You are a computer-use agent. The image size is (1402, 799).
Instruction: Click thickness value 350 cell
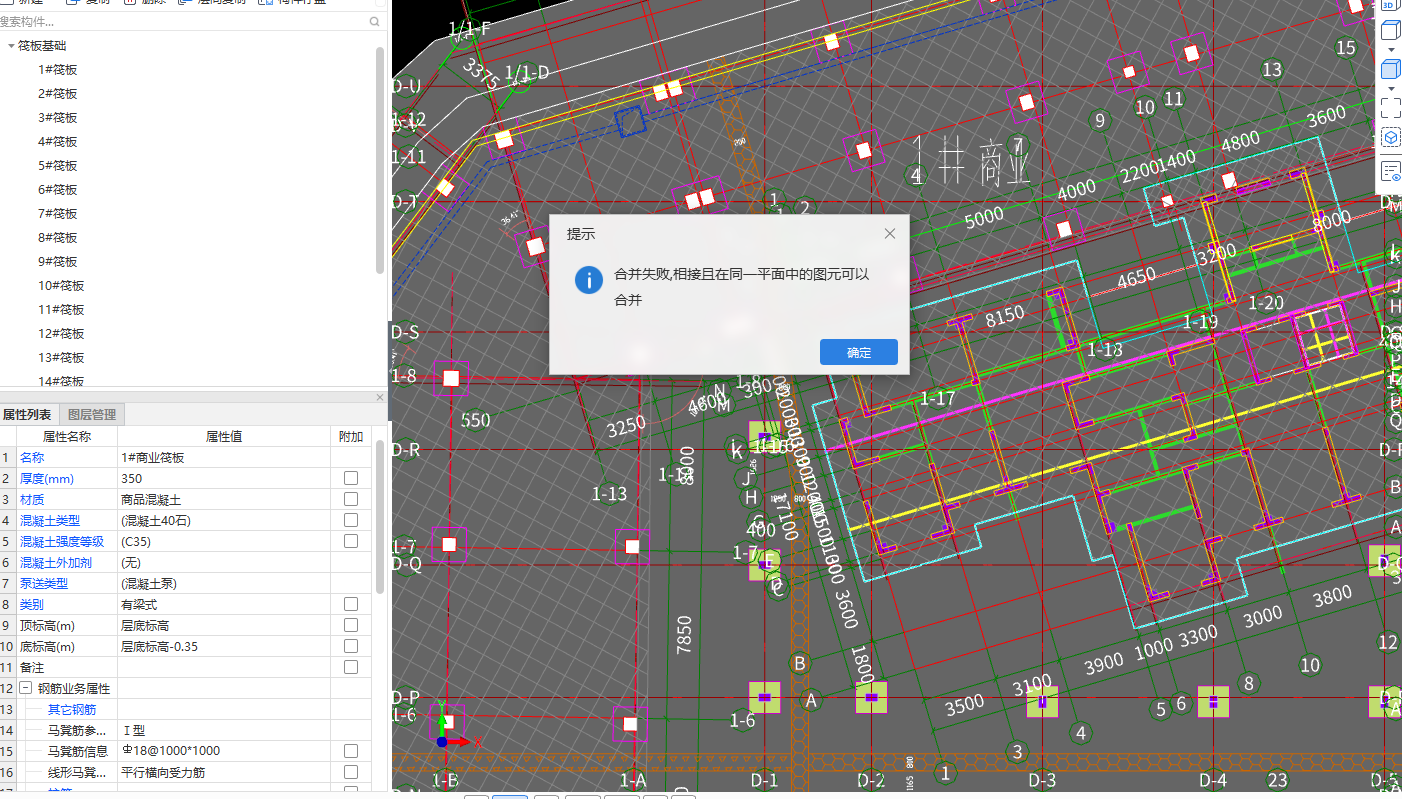pos(224,478)
